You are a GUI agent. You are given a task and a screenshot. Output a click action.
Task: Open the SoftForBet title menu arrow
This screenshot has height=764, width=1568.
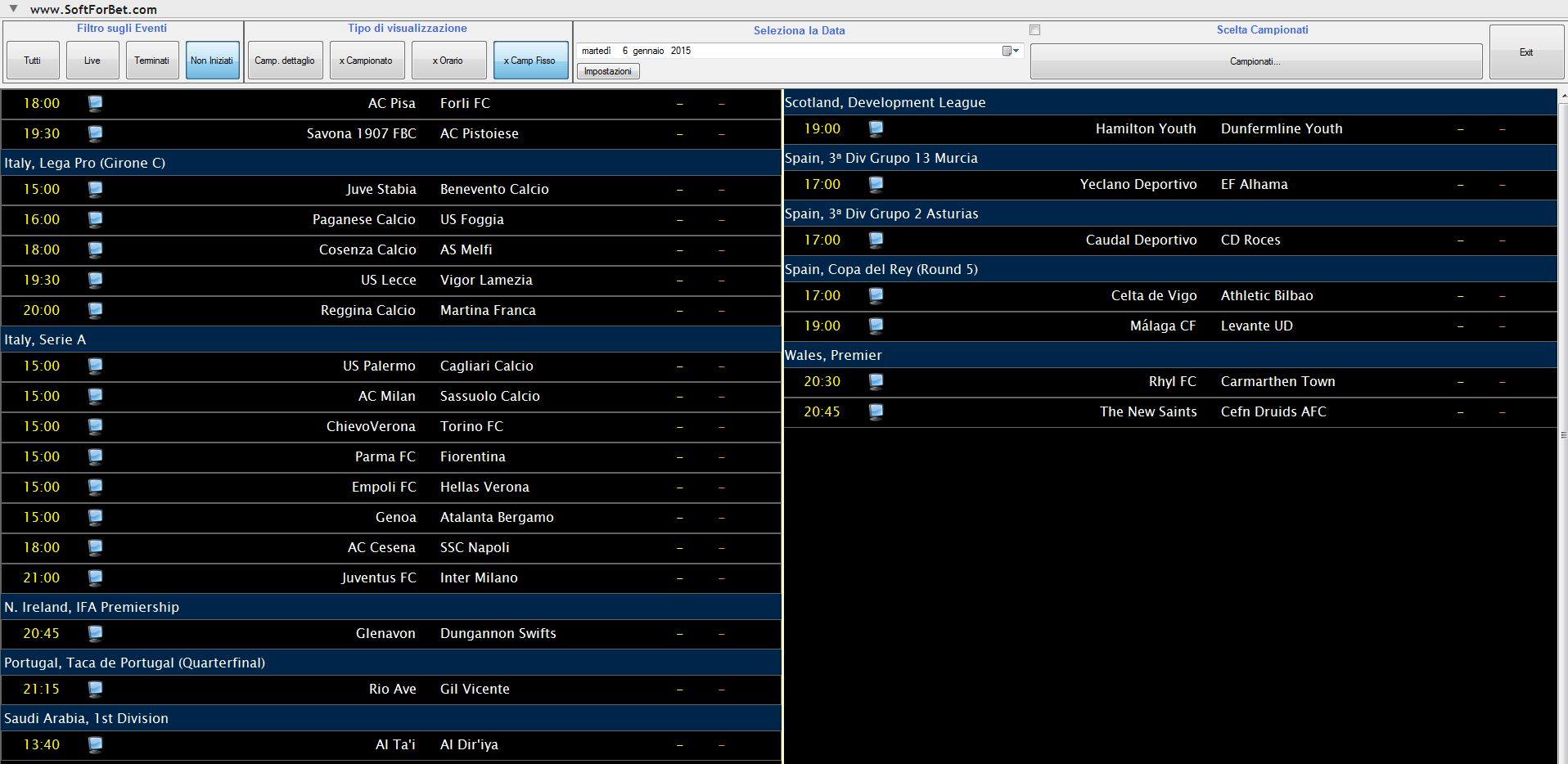(13, 9)
